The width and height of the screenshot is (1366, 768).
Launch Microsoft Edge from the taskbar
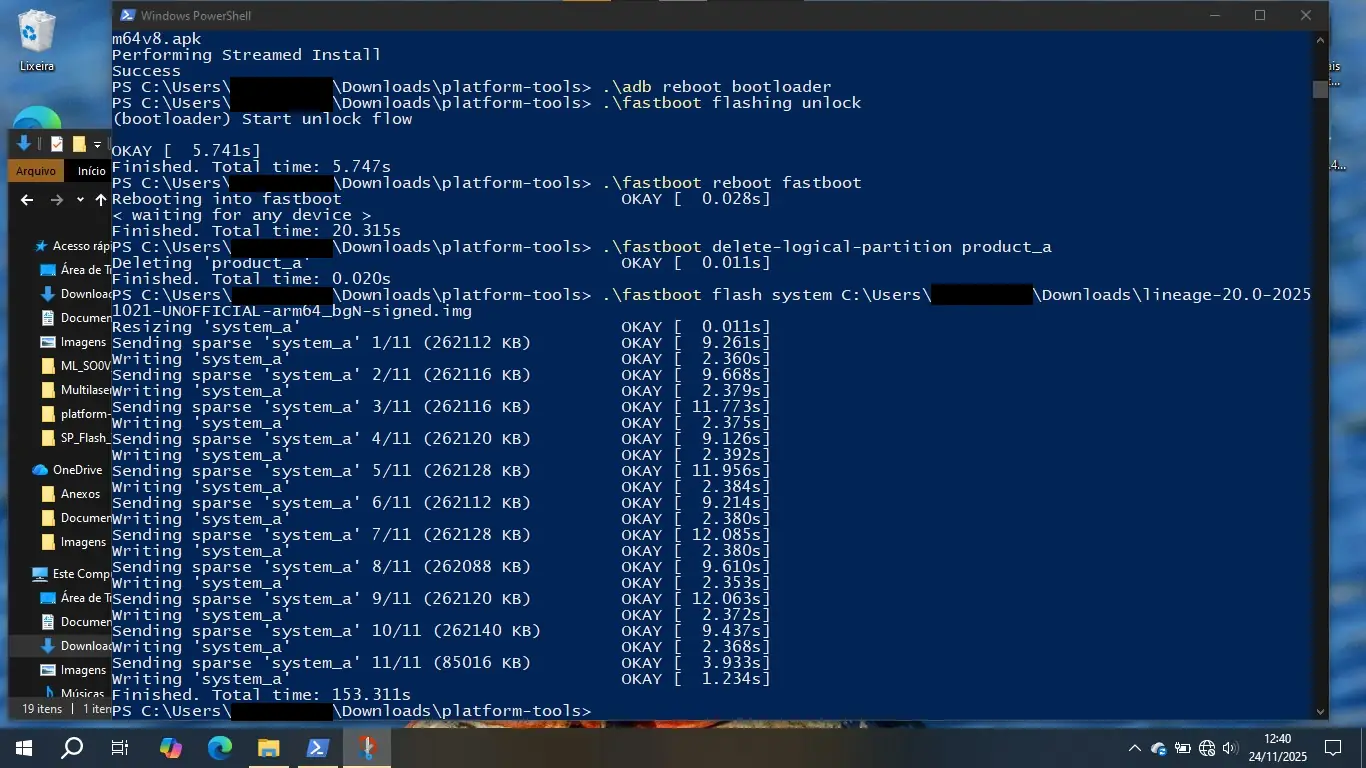tap(218, 747)
